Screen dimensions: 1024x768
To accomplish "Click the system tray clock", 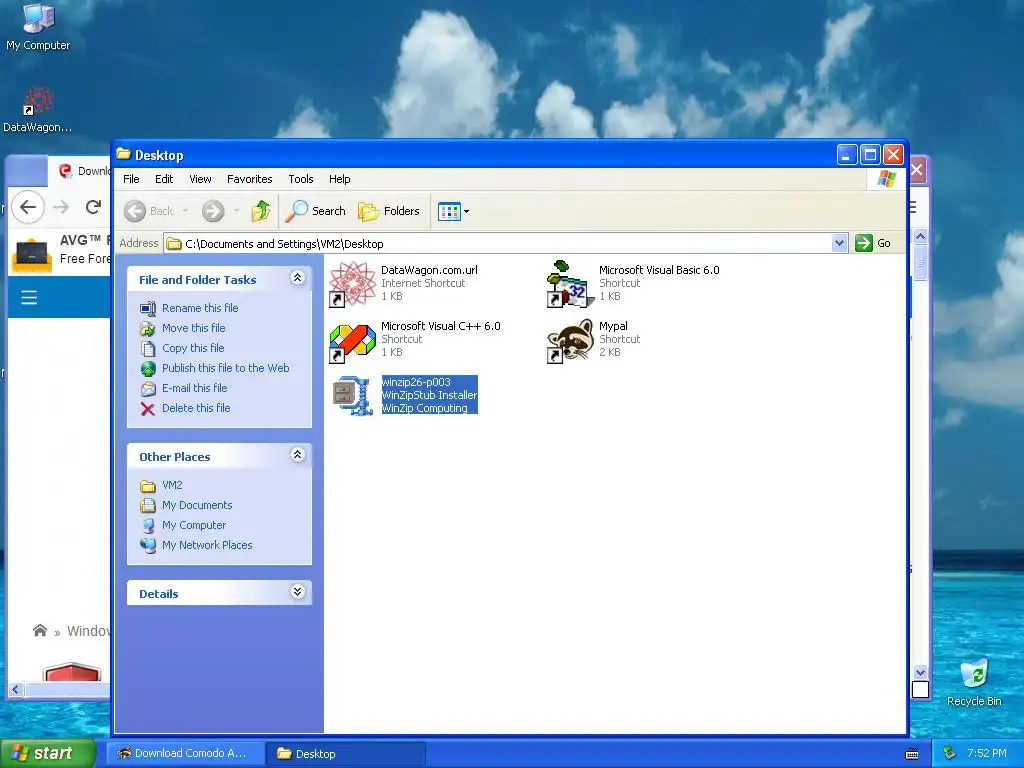I will tap(987, 753).
